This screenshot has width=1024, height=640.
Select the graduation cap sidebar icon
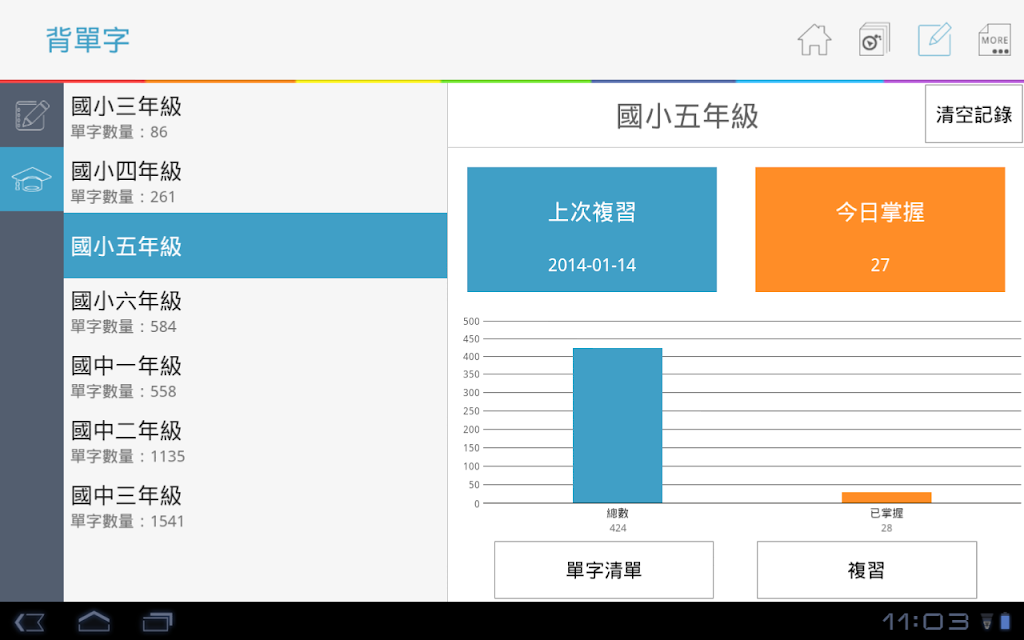tap(31, 179)
